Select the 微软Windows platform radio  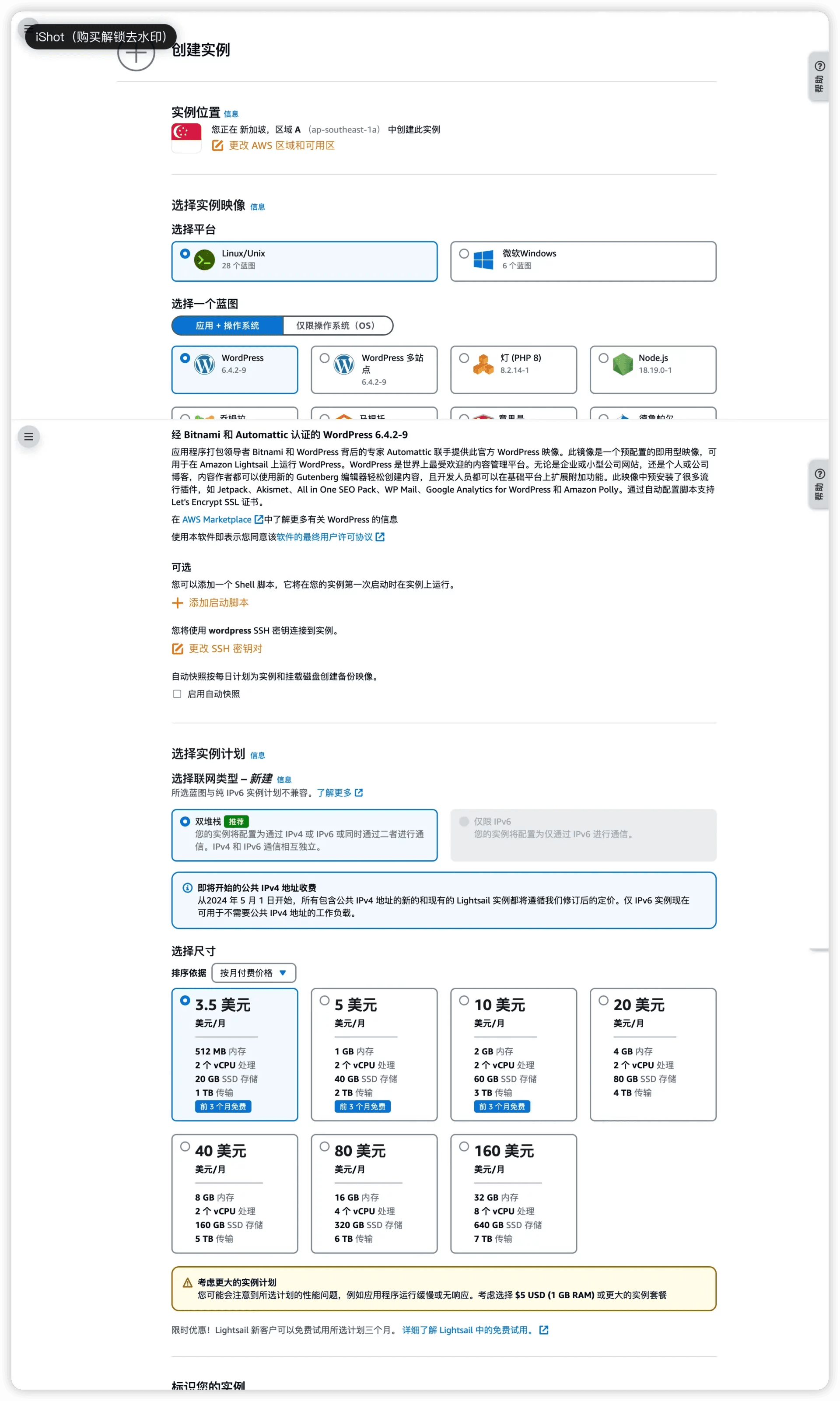pos(464,253)
